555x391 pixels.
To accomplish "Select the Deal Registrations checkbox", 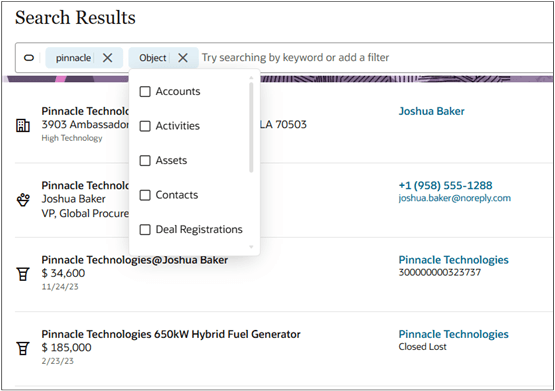I will coord(145,230).
